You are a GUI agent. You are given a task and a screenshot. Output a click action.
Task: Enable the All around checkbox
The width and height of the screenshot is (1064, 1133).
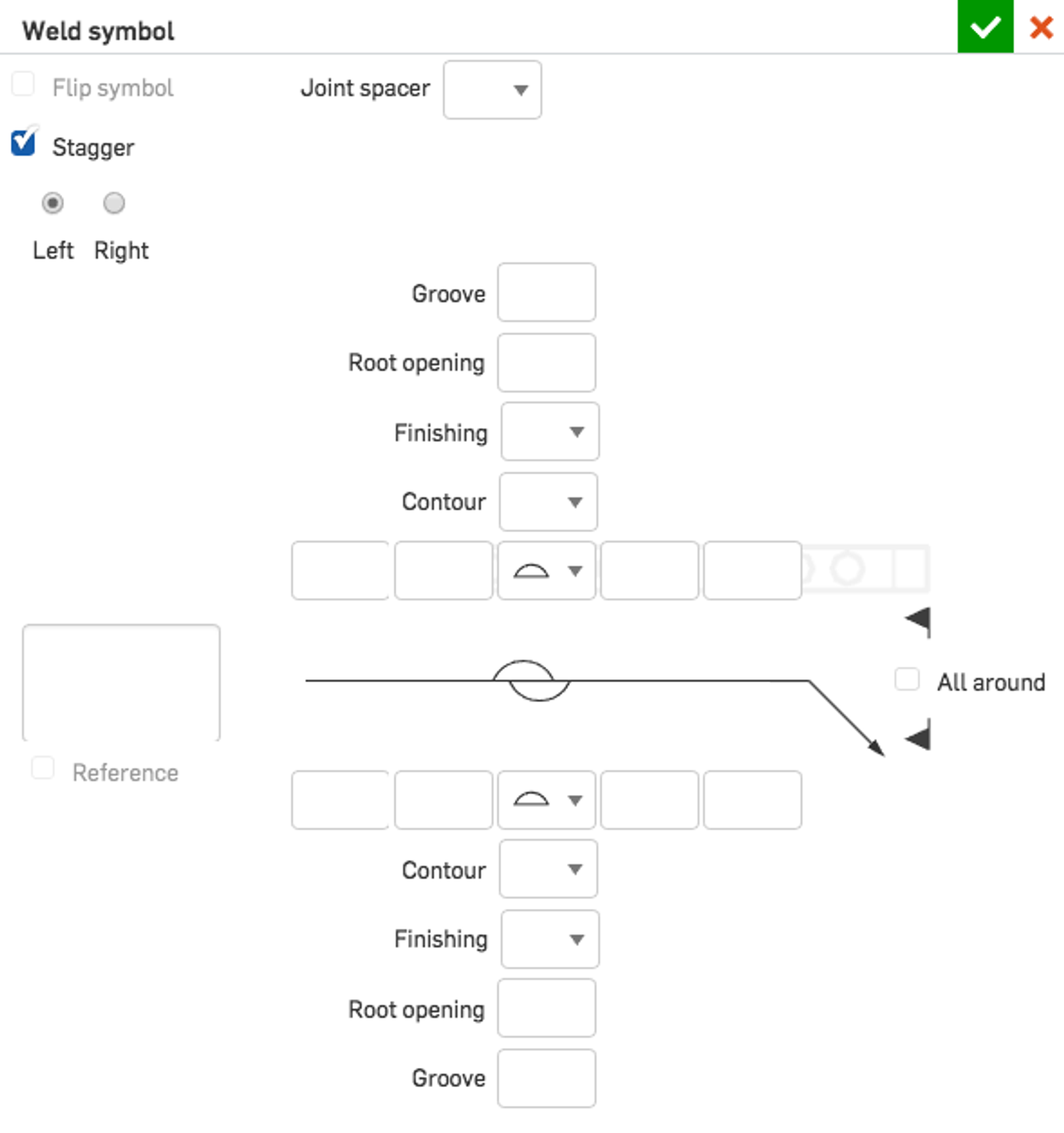[907, 680]
